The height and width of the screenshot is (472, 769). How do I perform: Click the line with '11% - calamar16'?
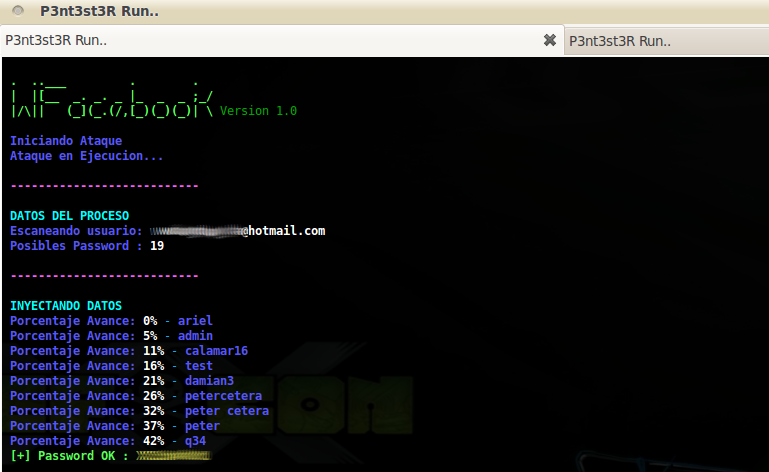(129, 351)
